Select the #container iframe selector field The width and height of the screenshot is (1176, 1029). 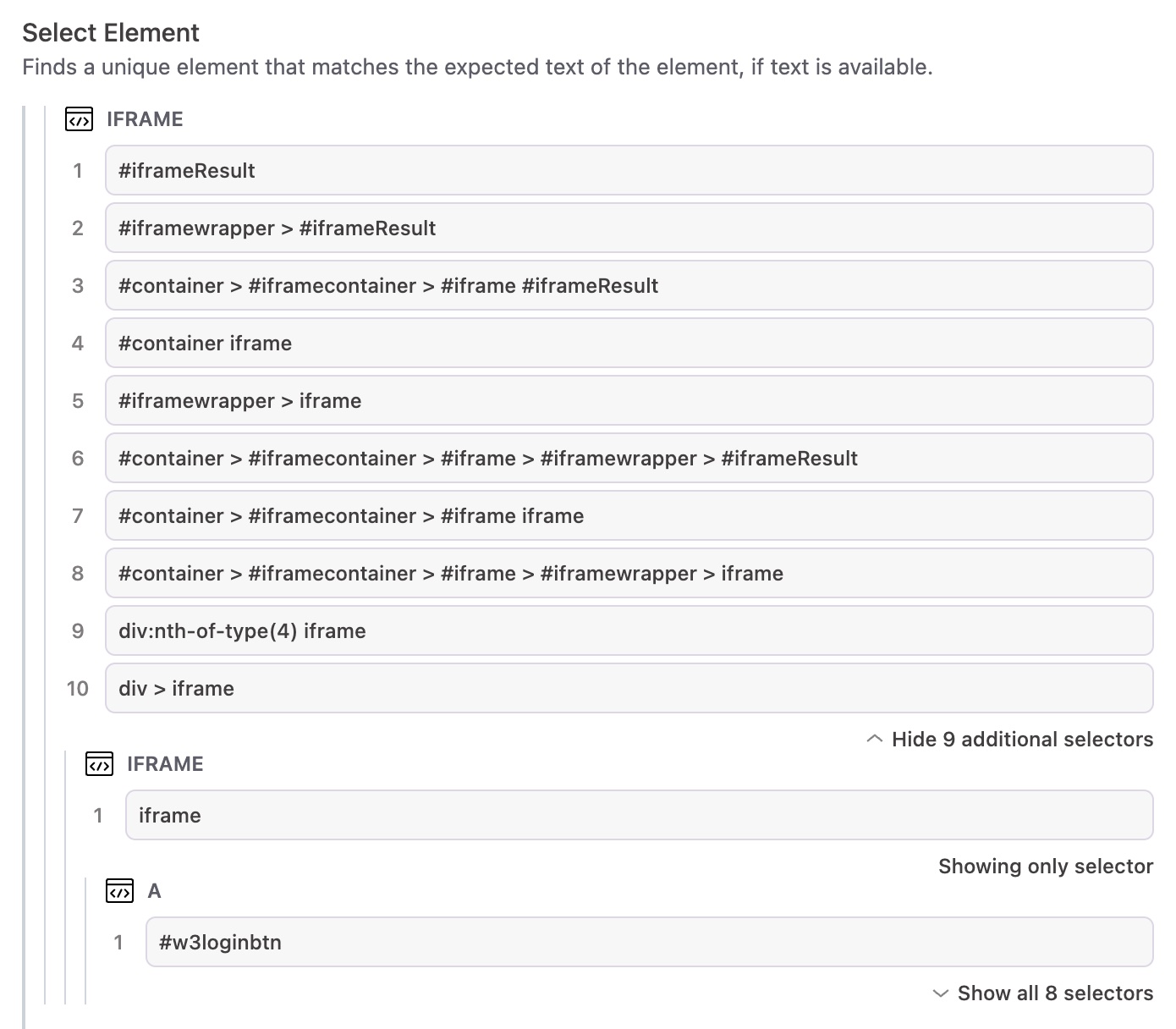tap(629, 343)
